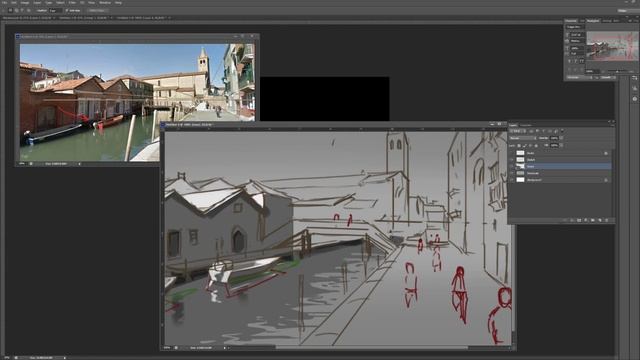Open the File menu

[x=4, y=3]
